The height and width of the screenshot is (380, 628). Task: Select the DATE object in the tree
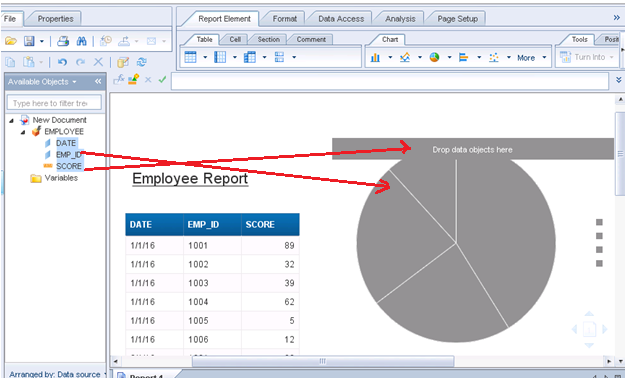66,143
